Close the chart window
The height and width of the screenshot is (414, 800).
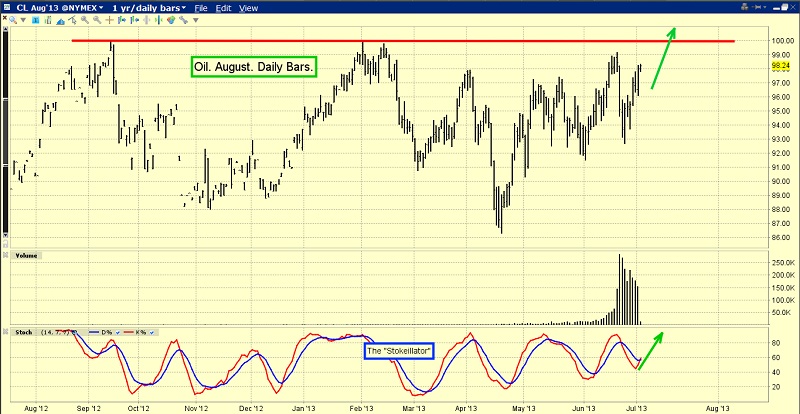[793, 7]
